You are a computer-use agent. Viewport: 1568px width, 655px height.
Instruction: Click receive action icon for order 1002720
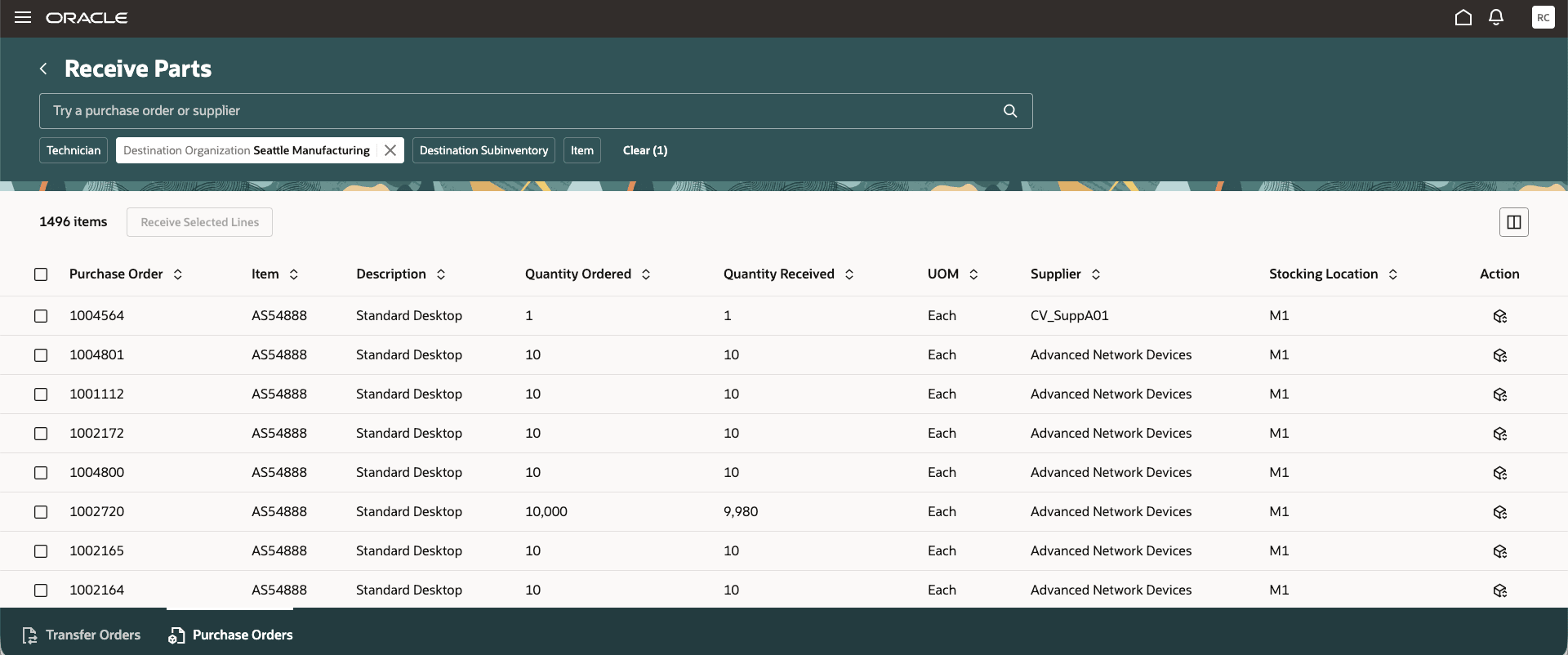(1499, 512)
